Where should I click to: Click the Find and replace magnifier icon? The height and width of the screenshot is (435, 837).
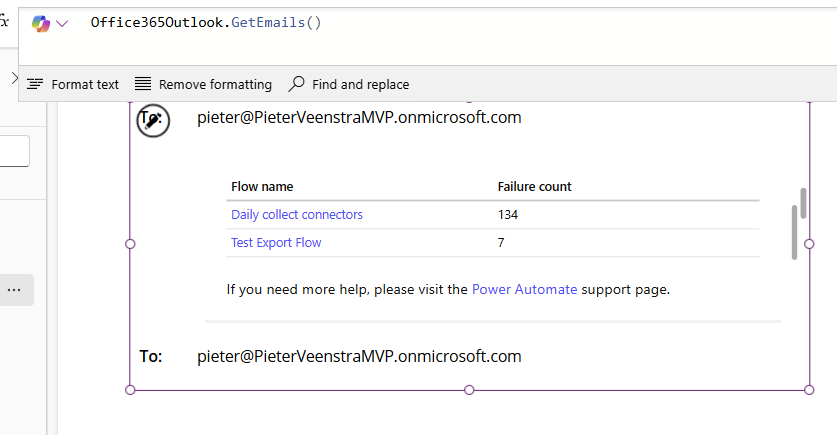pos(296,84)
